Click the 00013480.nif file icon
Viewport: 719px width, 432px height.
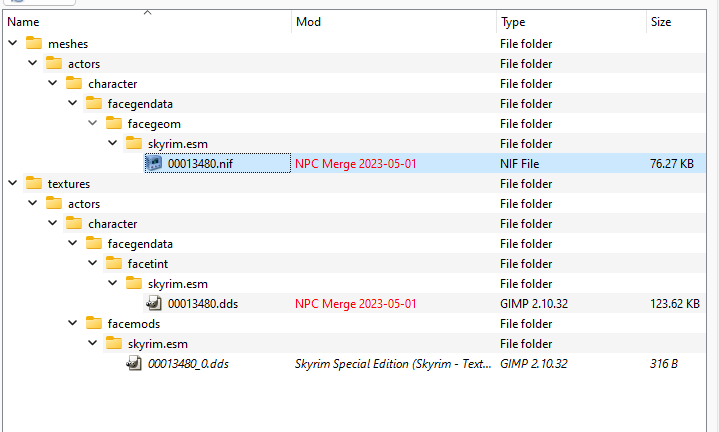pyautogui.click(x=154, y=163)
